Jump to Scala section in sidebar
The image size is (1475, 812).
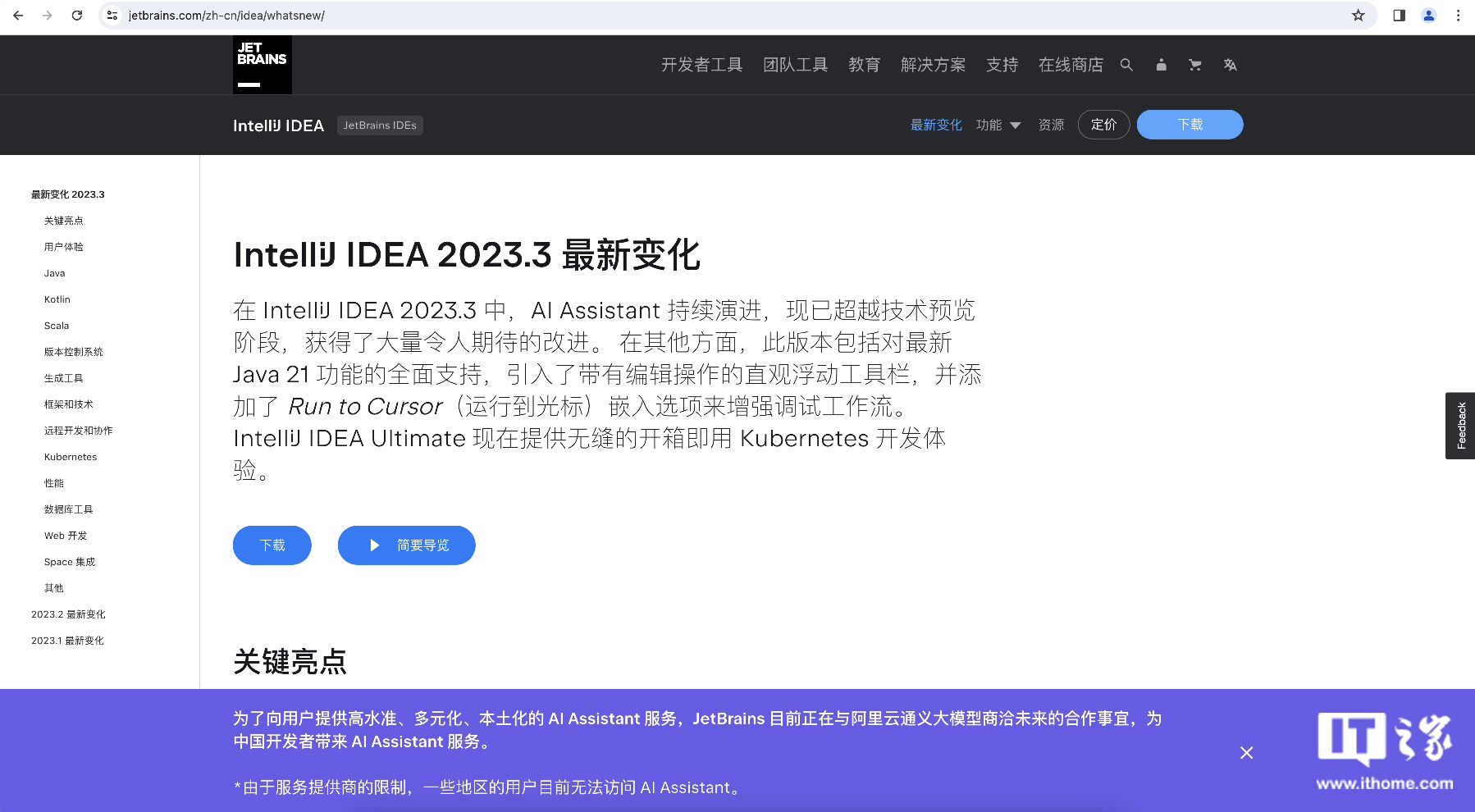(57, 326)
